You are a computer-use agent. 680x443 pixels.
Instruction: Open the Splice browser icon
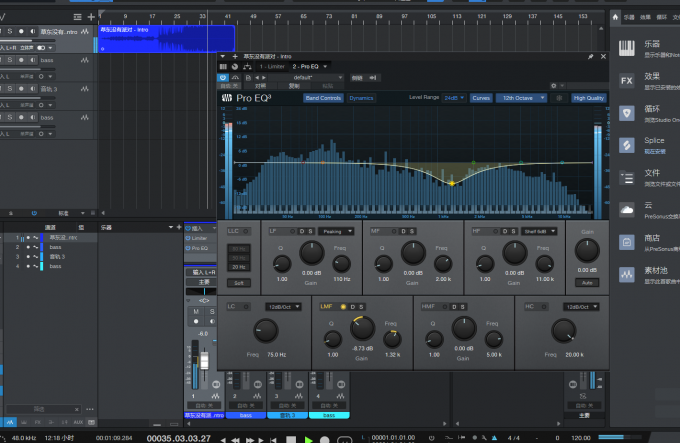627,145
